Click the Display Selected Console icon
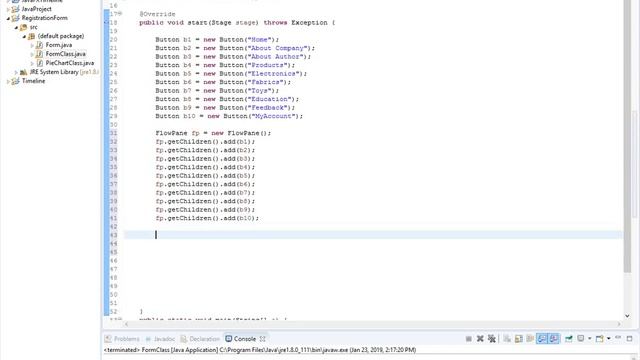The width and height of the screenshot is (640, 360). coord(581,338)
